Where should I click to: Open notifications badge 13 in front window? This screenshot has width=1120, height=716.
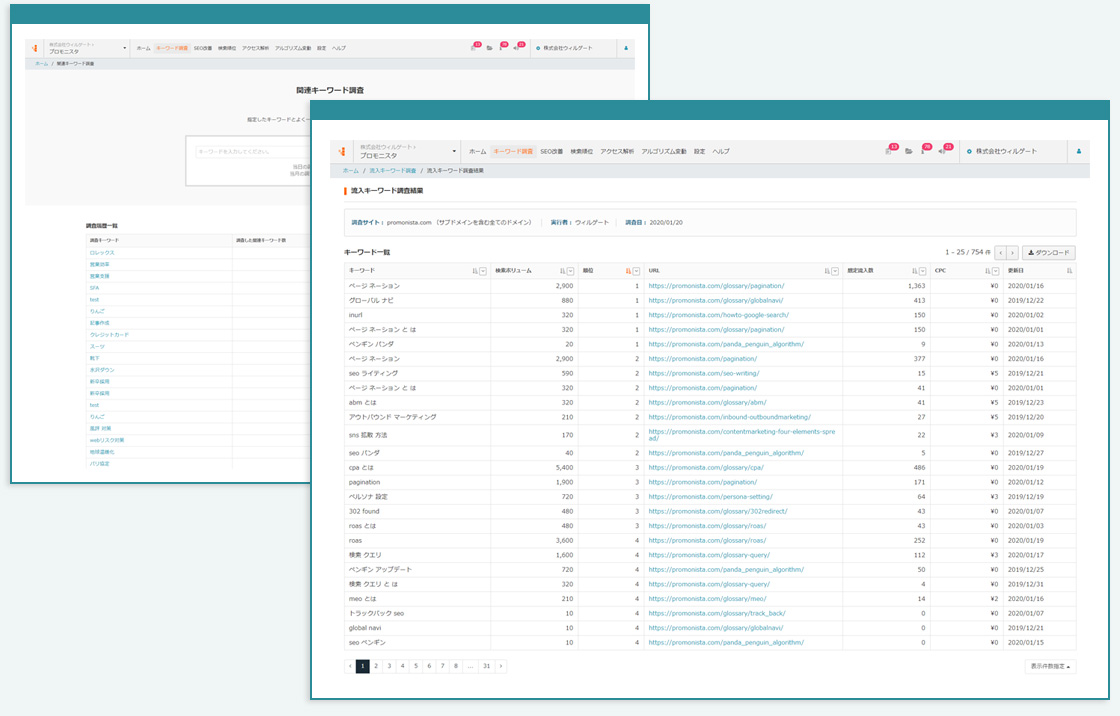890,150
